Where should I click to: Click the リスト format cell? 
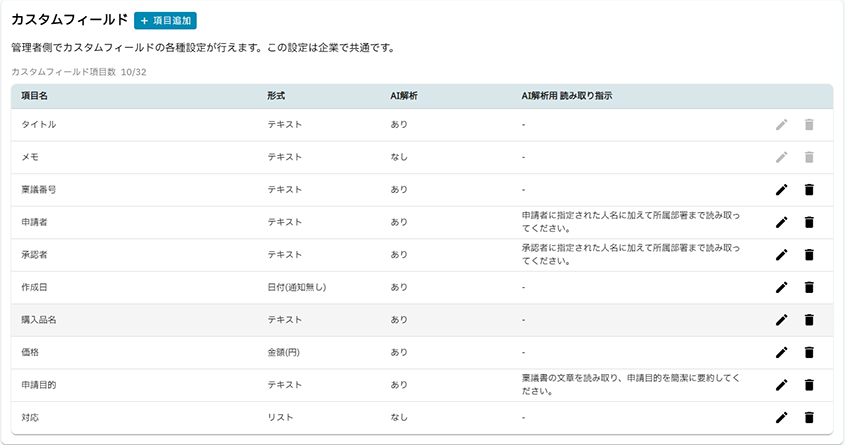(x=280, y=418)
